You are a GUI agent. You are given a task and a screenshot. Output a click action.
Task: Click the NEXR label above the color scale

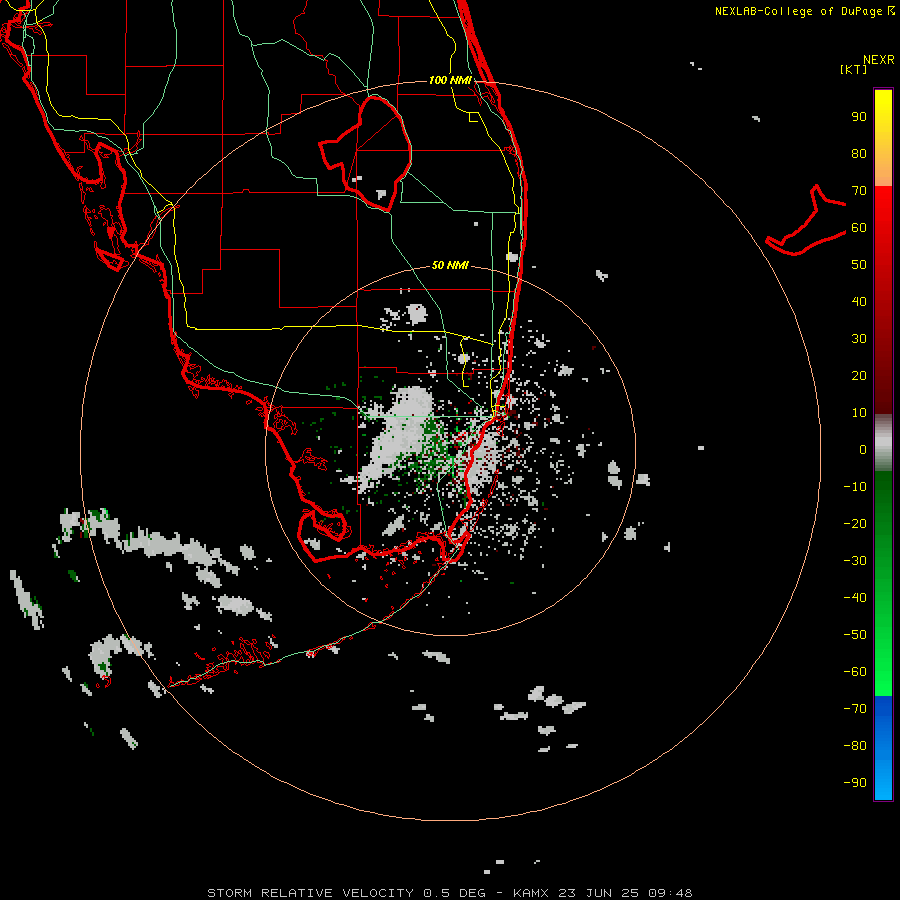[x=878, y=60]
